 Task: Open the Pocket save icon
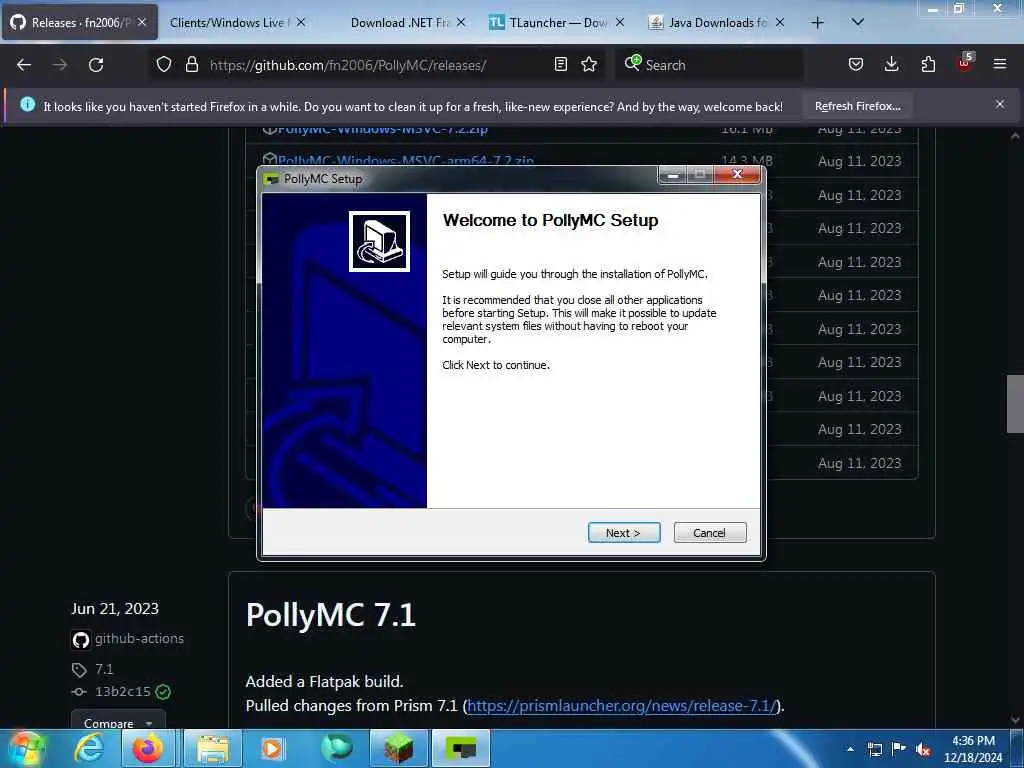click(x=856, y=64)
